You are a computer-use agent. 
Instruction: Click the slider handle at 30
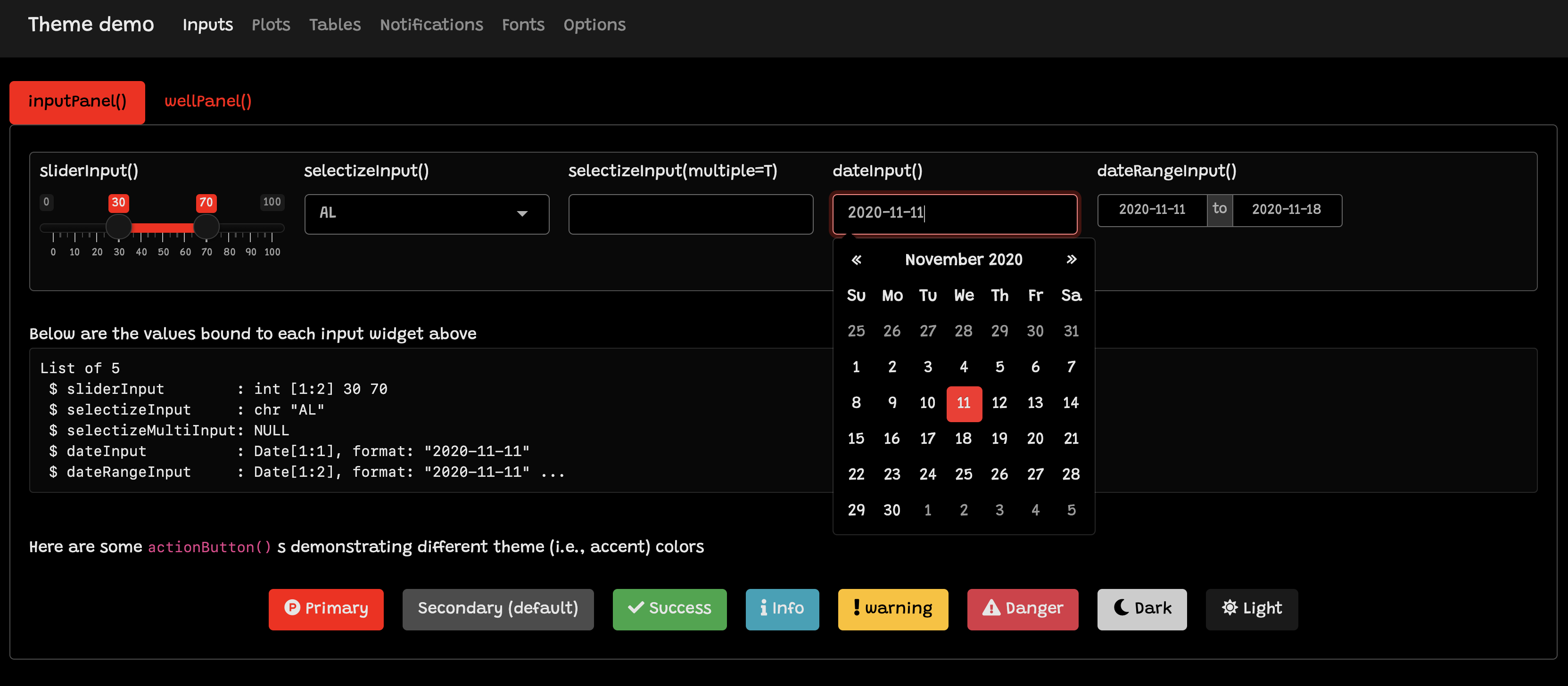click(x=119, y=227)
